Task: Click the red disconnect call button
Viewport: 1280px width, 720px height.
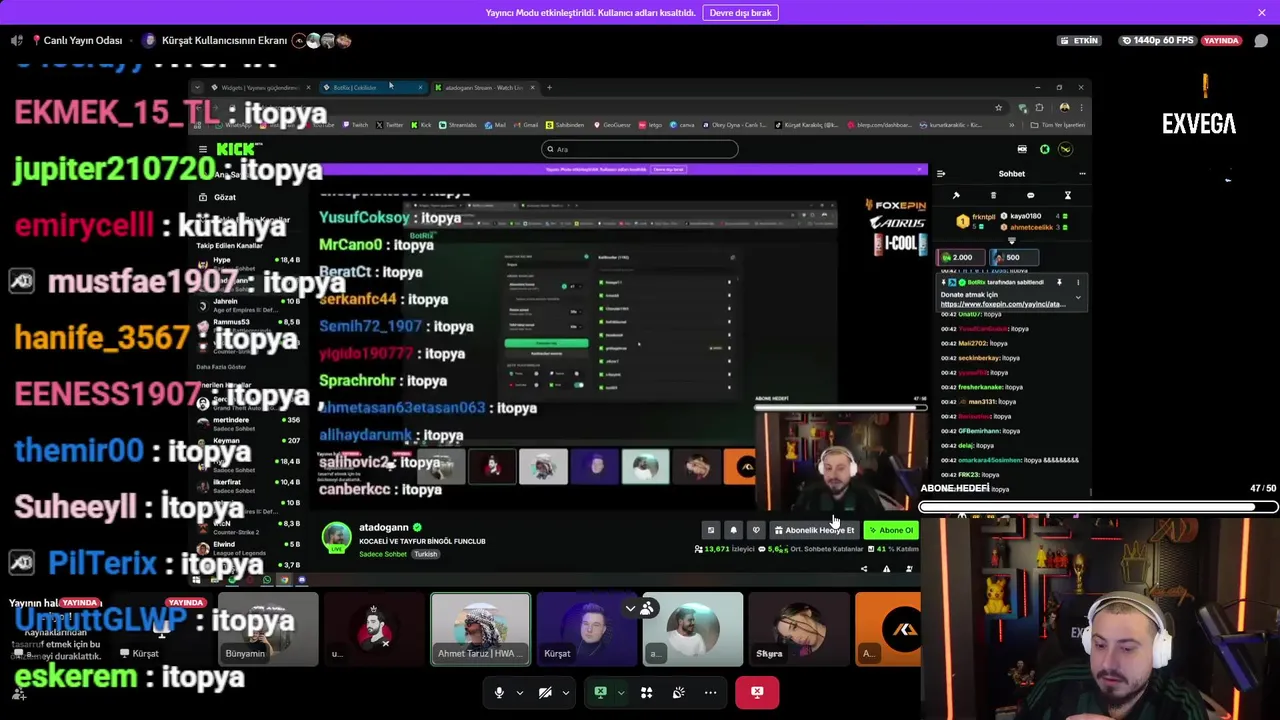Action: point(757,692)
